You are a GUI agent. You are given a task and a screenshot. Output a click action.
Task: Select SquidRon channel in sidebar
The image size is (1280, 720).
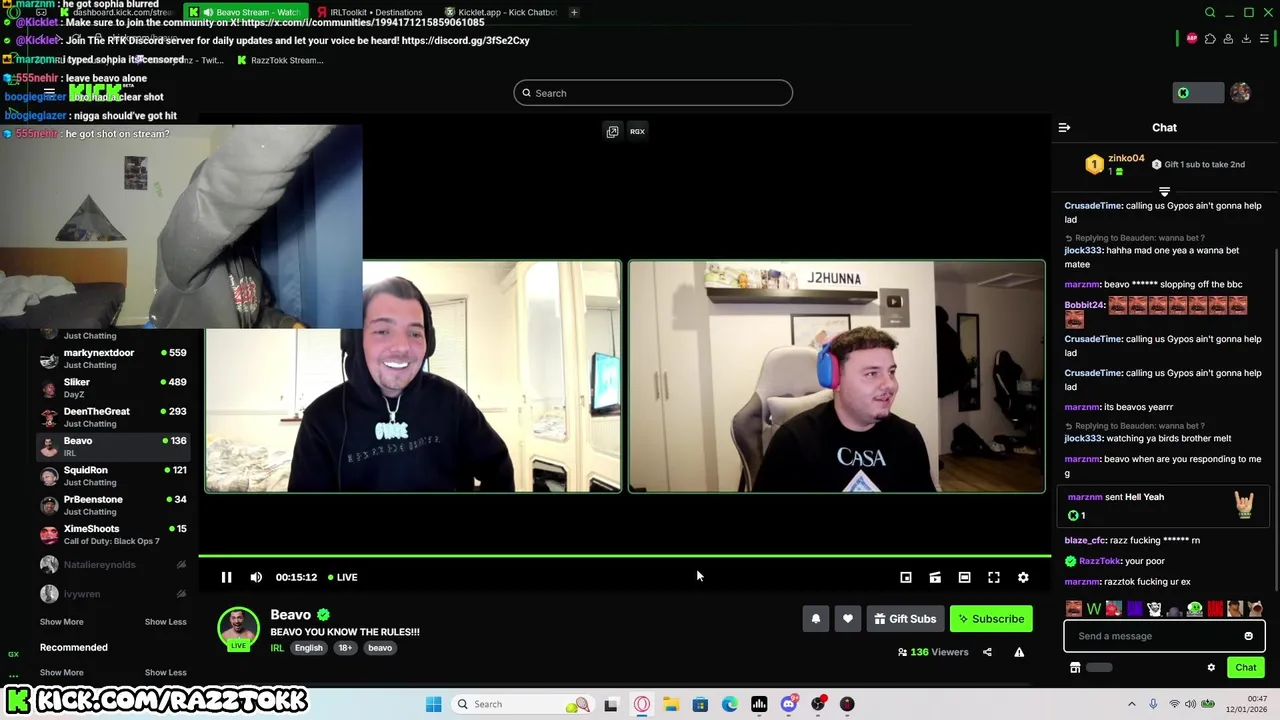113,476
